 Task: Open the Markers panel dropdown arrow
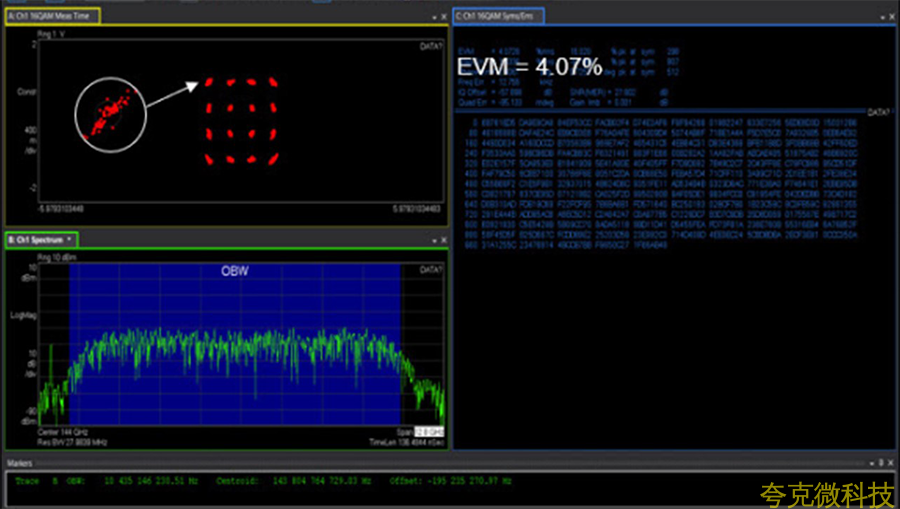pos(872,463)
